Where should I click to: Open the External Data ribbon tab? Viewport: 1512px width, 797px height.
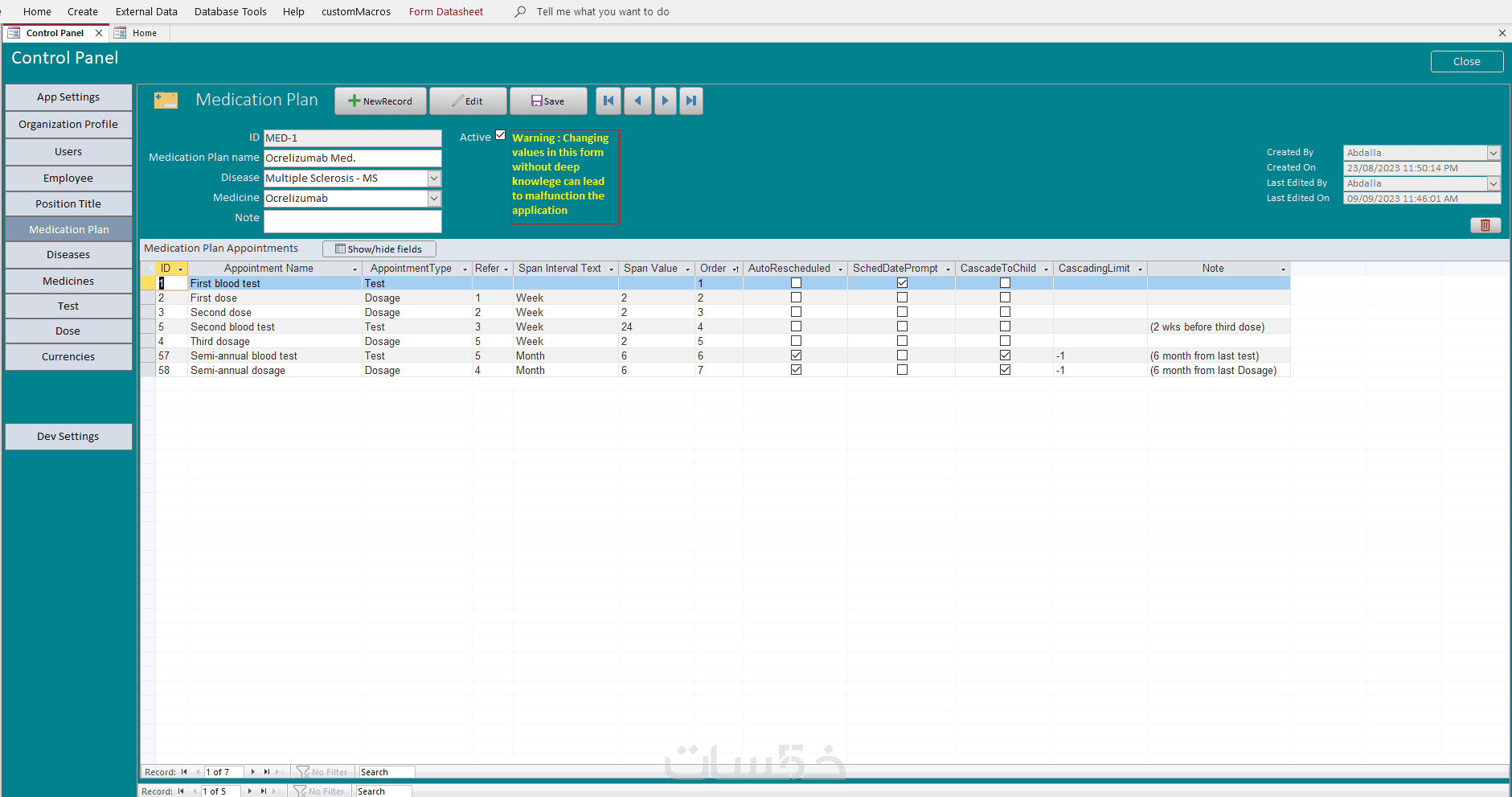click(146, 11)
